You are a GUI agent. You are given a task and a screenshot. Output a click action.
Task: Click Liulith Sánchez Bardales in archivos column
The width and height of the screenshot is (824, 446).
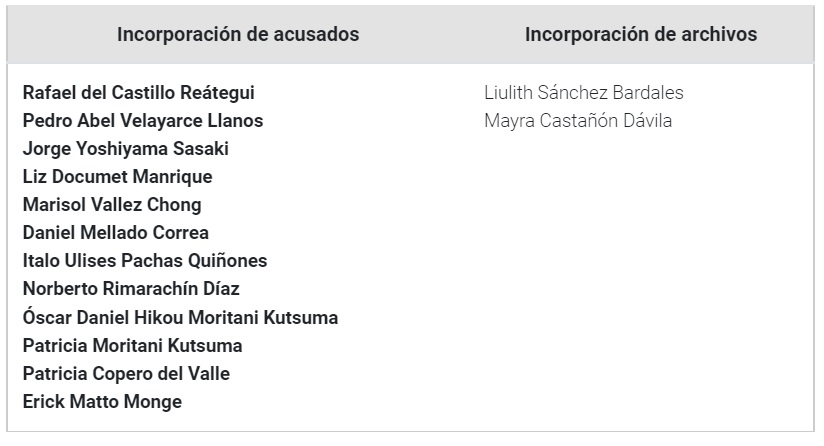point(584,93)
